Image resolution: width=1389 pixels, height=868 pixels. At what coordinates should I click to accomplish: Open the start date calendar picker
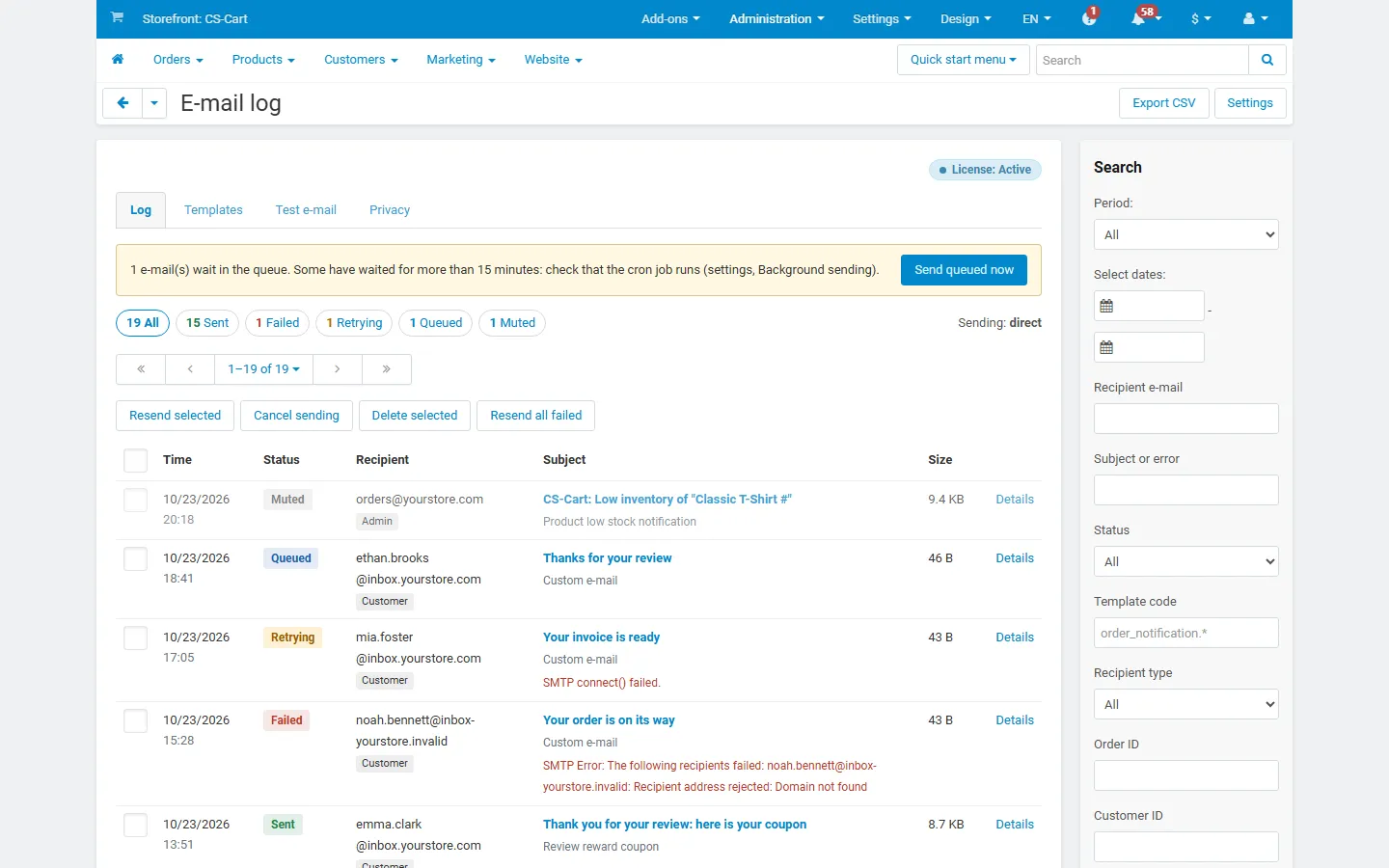tap(1107, 306)
